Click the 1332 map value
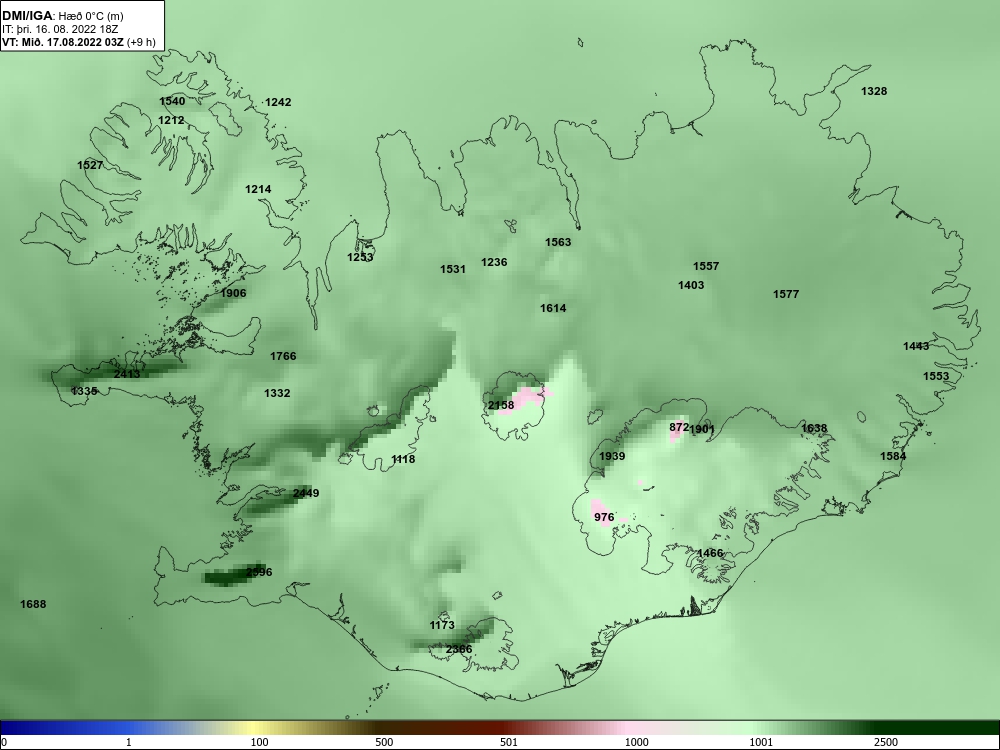The height and width of the screenshot is (750, 1000). pos(277,393)
